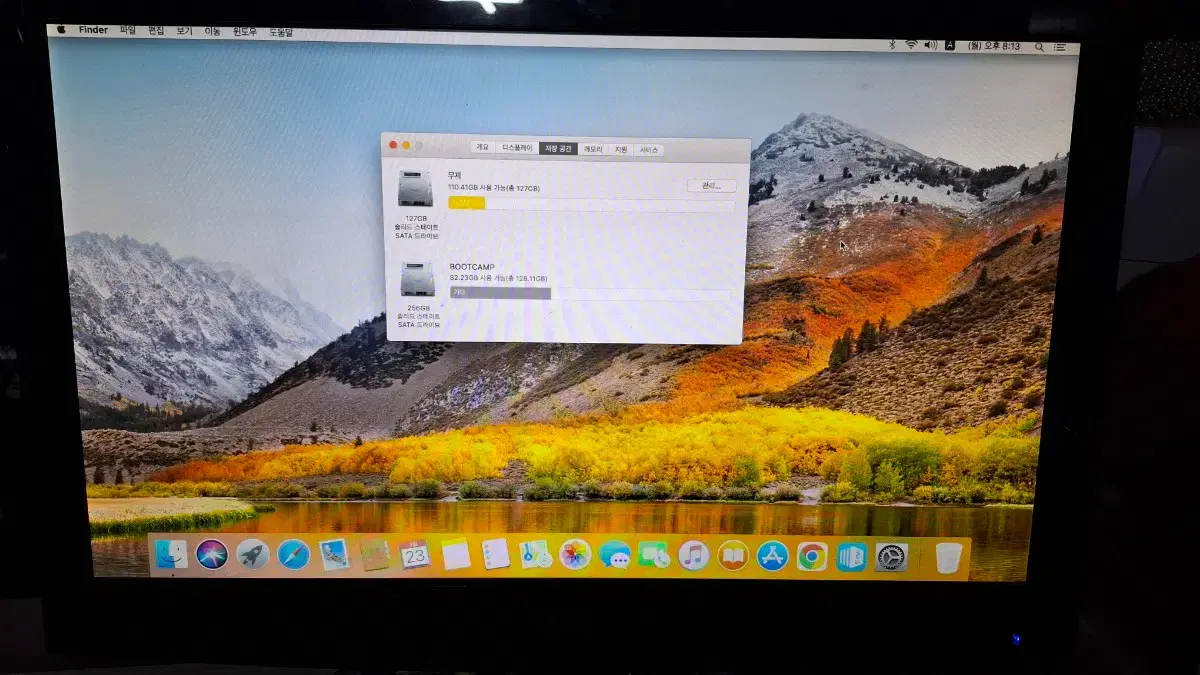Open Launchpad rocket icon in Dock
1200x675 pixels.
253,553
